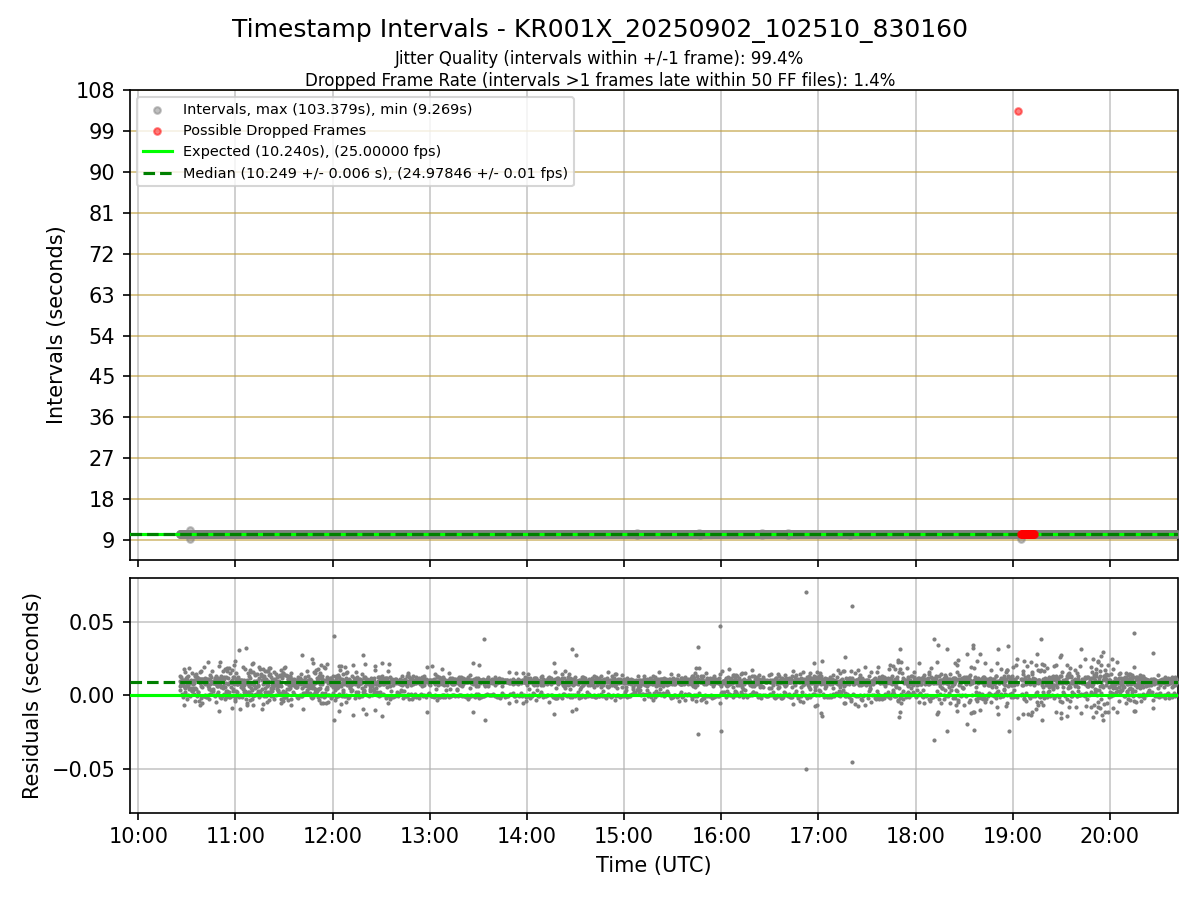Click the 18:00 time tick label
Viewport: 1200px width, 900px height.
coord(915,836)
